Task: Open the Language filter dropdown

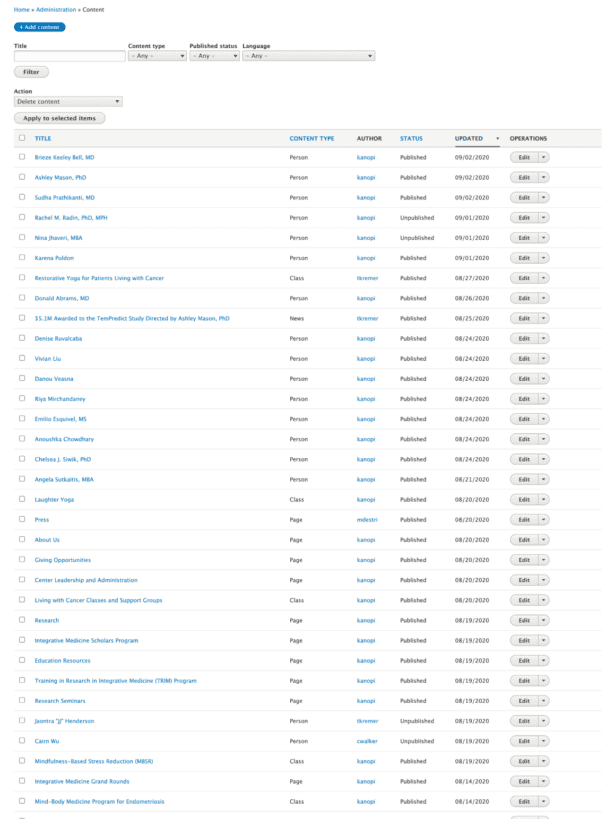Action: point(309,56)
